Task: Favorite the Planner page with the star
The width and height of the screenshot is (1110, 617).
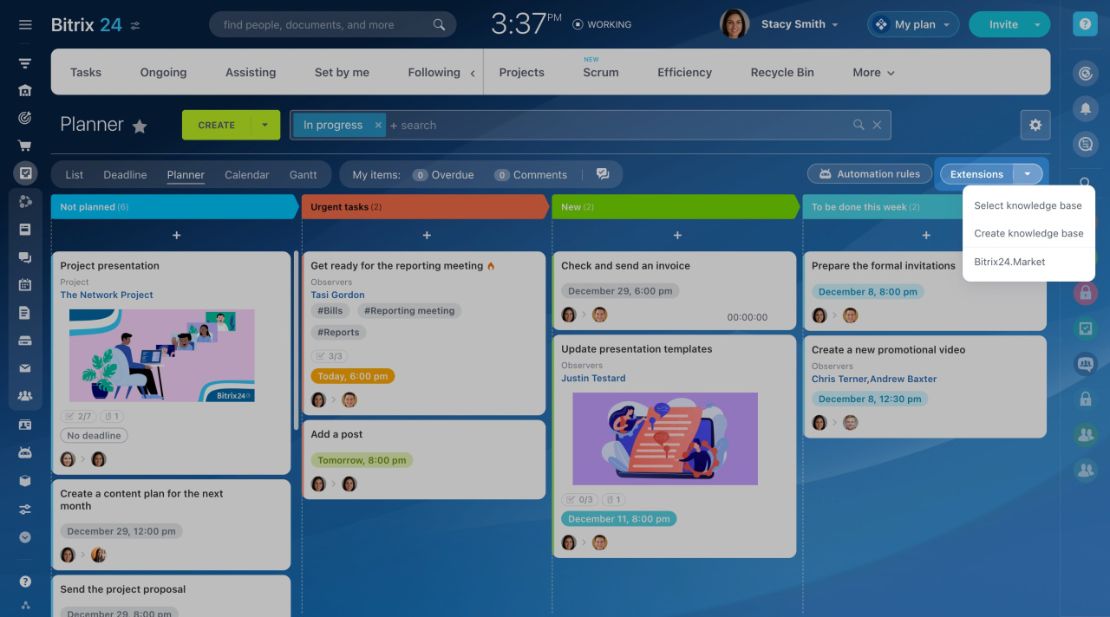Action: pos(139,127)
